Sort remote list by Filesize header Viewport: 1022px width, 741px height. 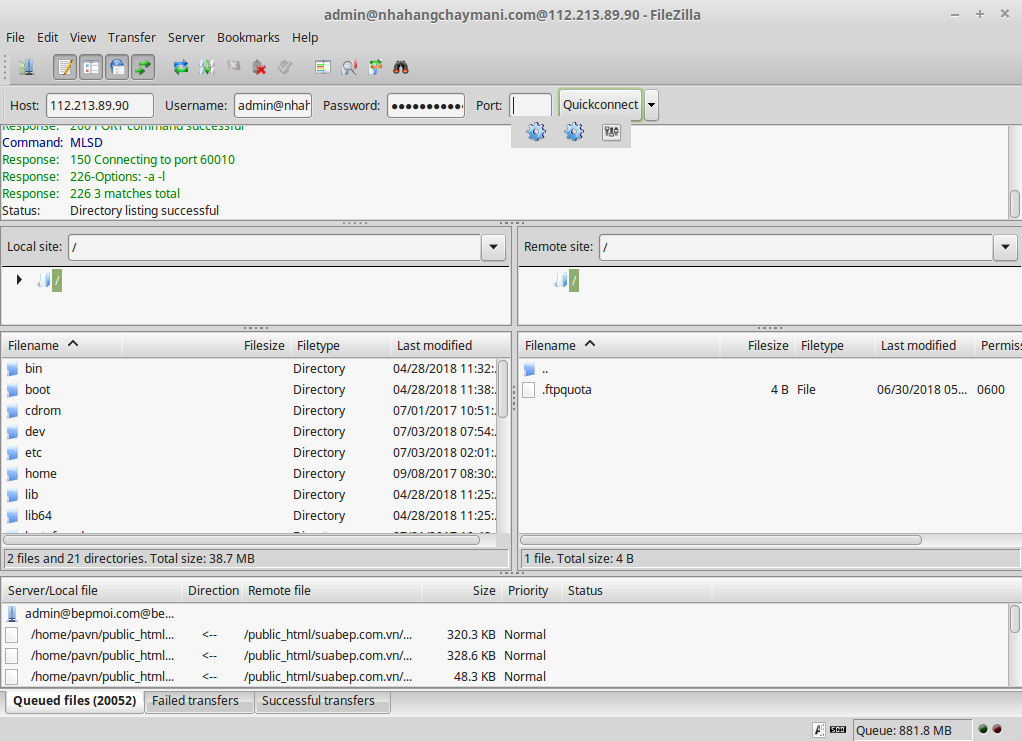point(757,345)
